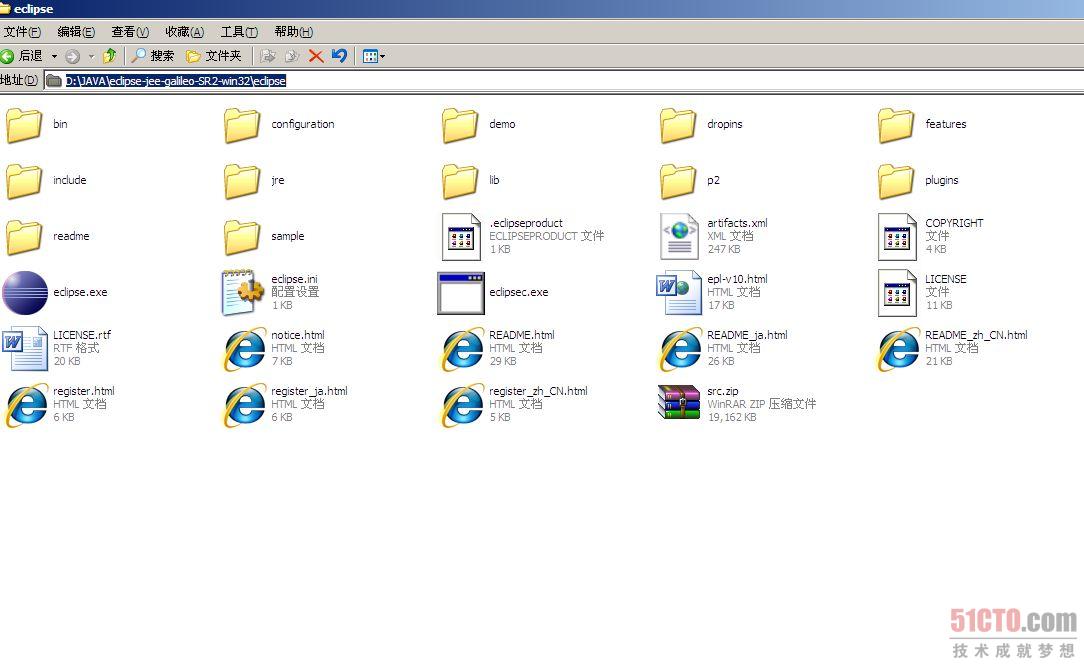Open the LICENSE.rtf document
The width and height of the screenshot is (1084, 667).
[x=25, y=349]
